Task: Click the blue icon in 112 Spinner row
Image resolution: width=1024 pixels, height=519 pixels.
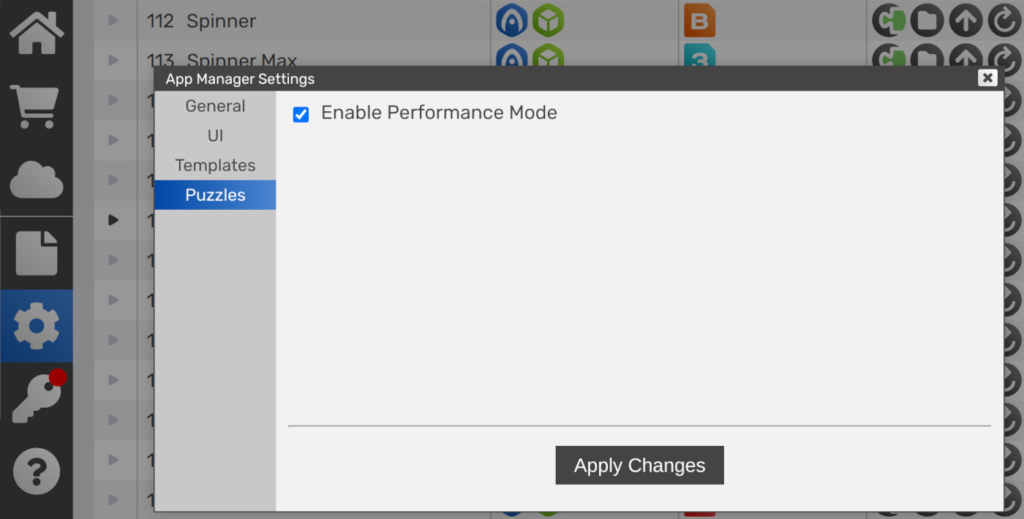Action: click(x=512, y=21)
